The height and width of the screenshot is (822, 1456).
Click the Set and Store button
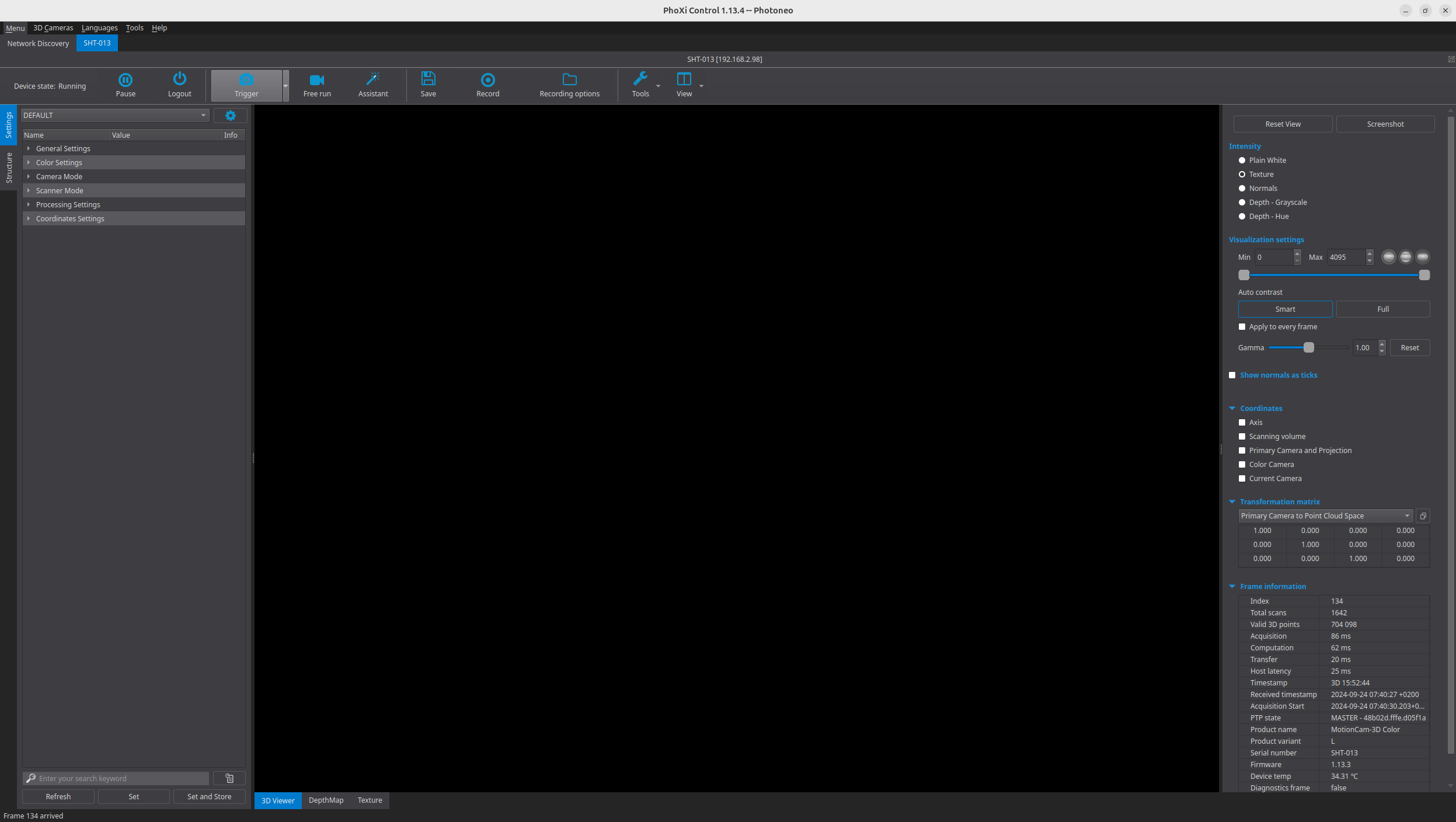209,797
